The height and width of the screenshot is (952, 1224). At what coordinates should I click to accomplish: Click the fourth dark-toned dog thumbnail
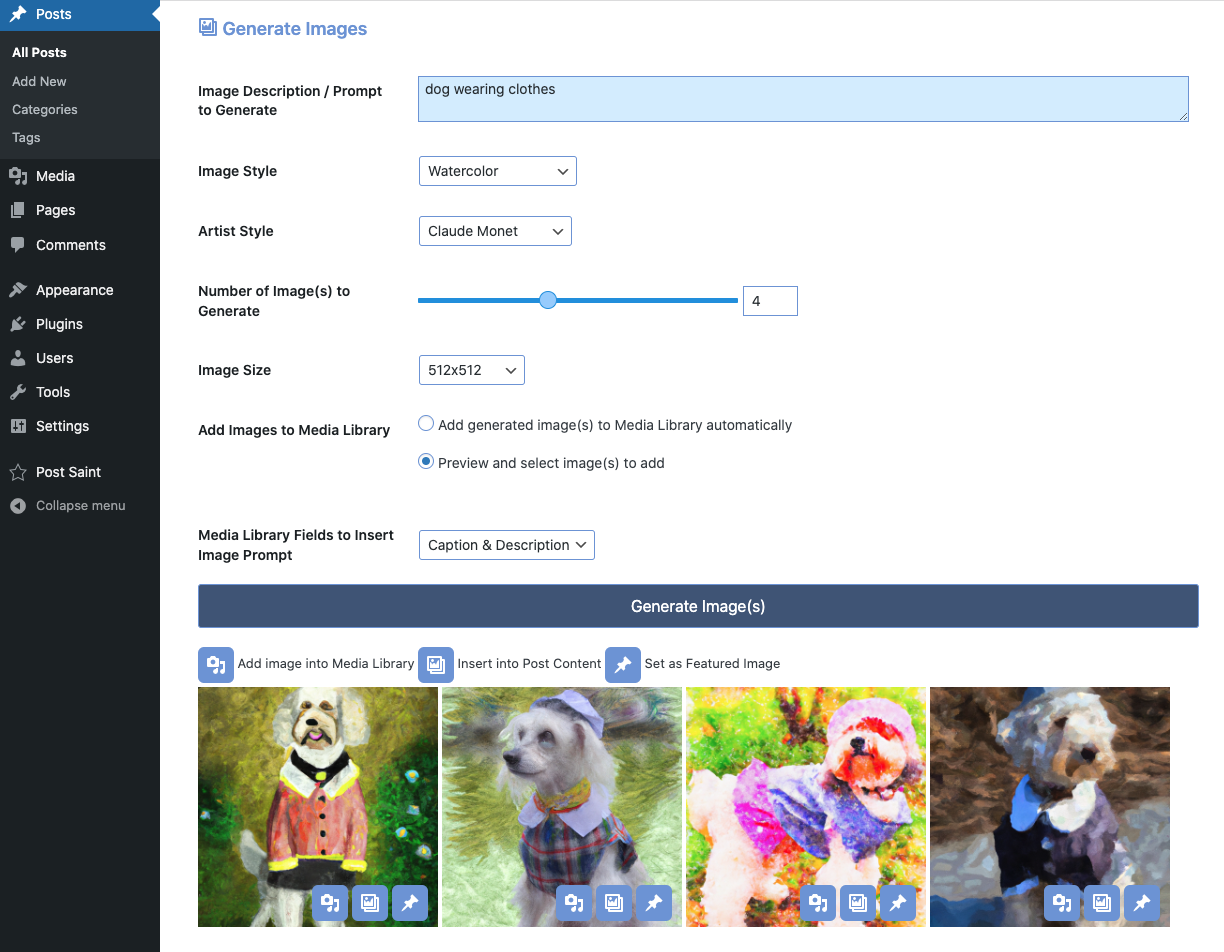pos(1050,807)
